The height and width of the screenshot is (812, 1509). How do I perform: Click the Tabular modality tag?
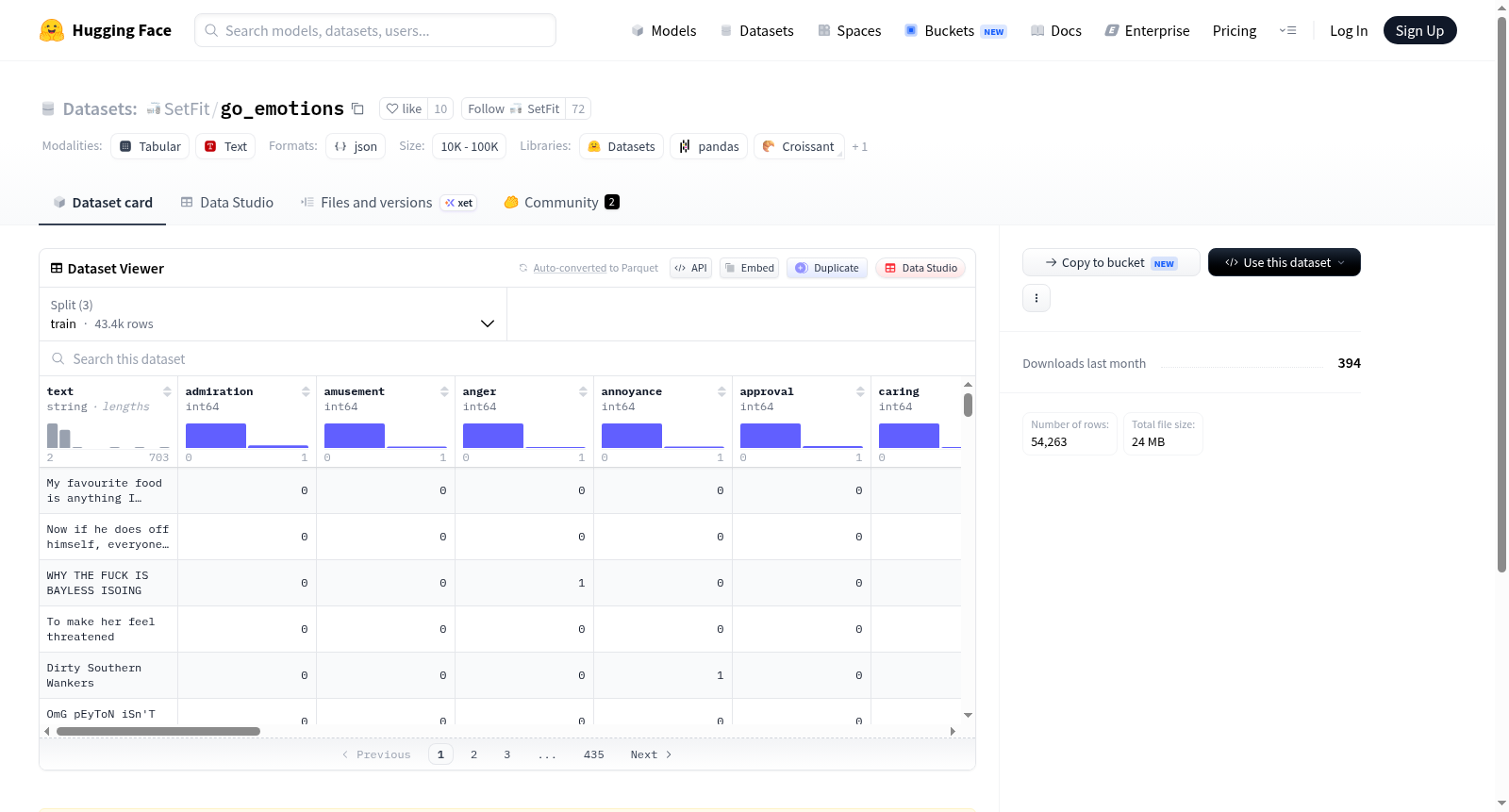pos(150,146)
